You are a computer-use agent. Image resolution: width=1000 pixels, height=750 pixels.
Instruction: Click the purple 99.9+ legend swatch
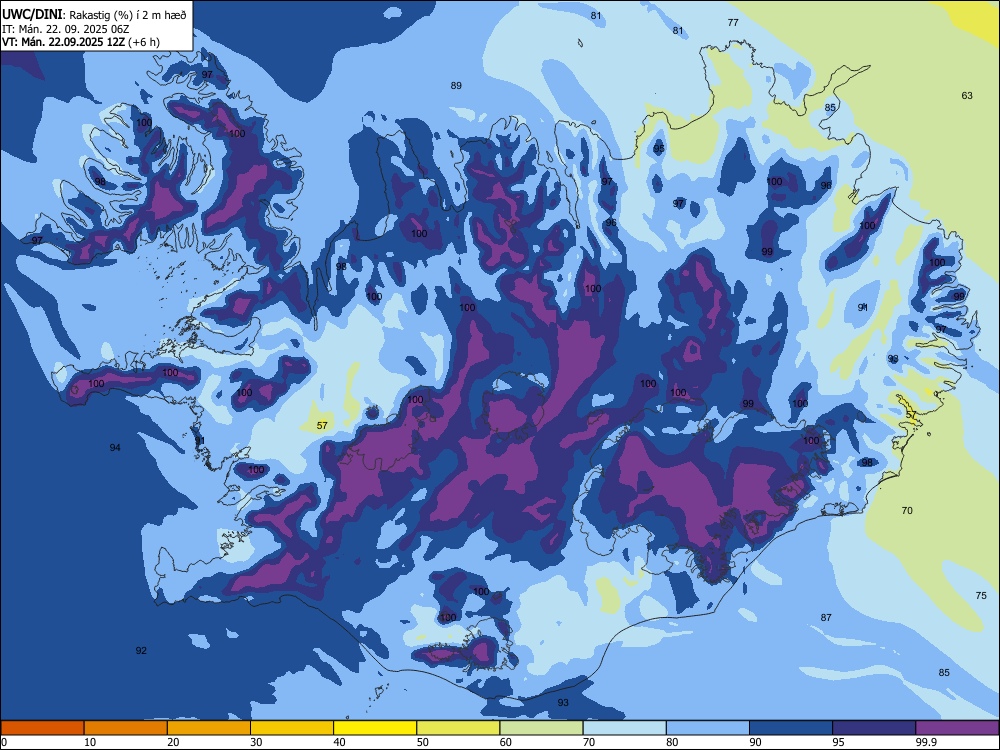click(957, 728)
